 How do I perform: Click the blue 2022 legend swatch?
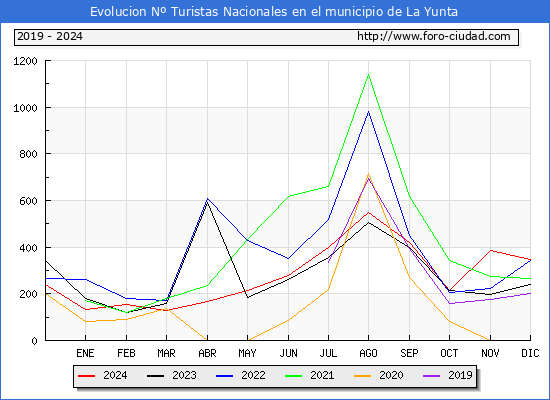point(224,376)
